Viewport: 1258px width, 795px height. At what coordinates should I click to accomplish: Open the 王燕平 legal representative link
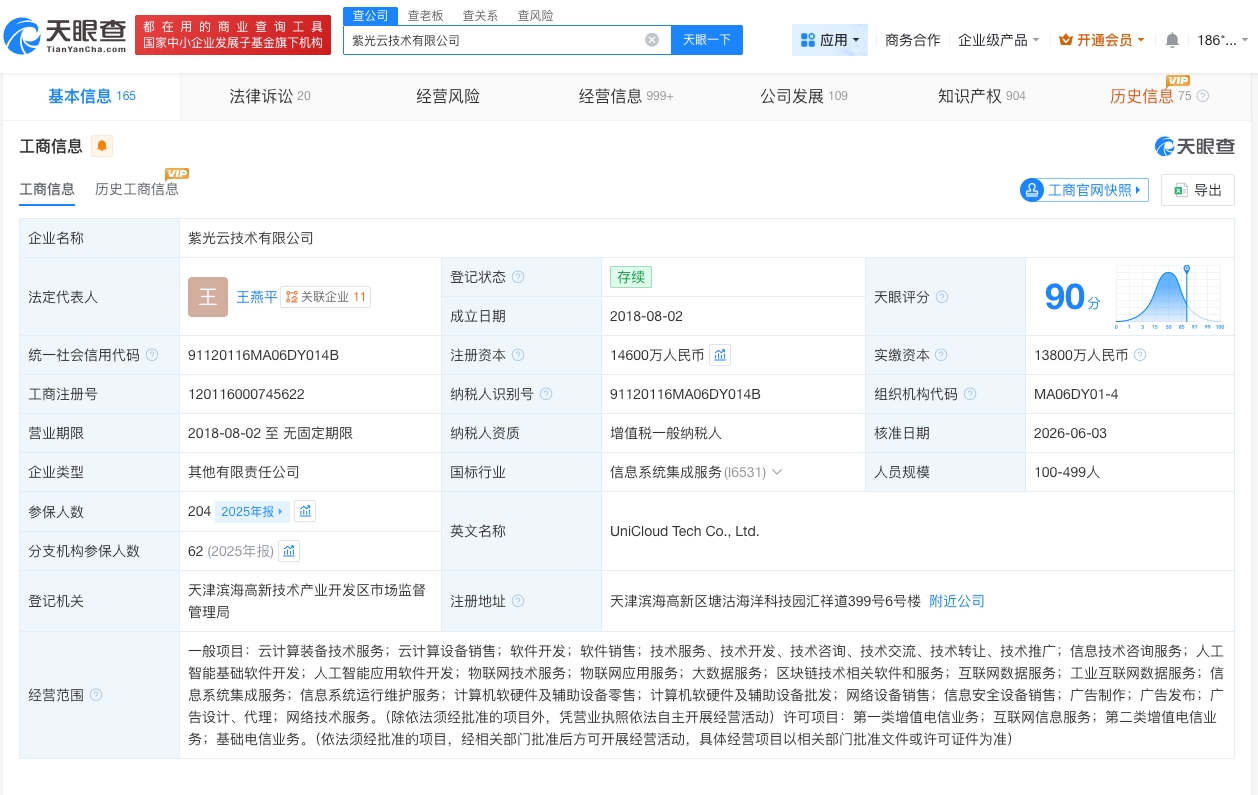(257, 297)
